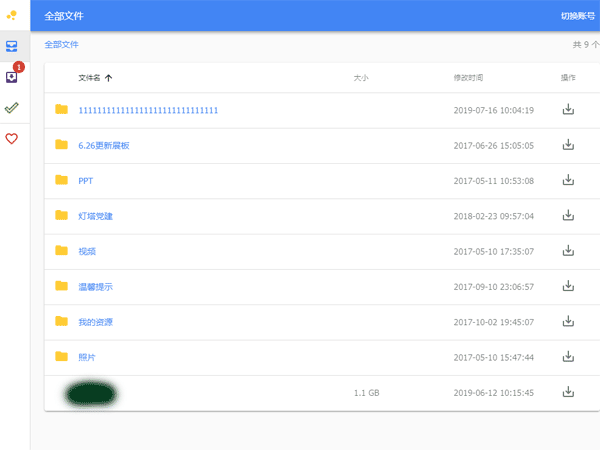Image resolution: width=600 pixels, height=450 pixels.
Task: Click date 2019-06-12 10:15:45
Action: click(x=494, y=393)
